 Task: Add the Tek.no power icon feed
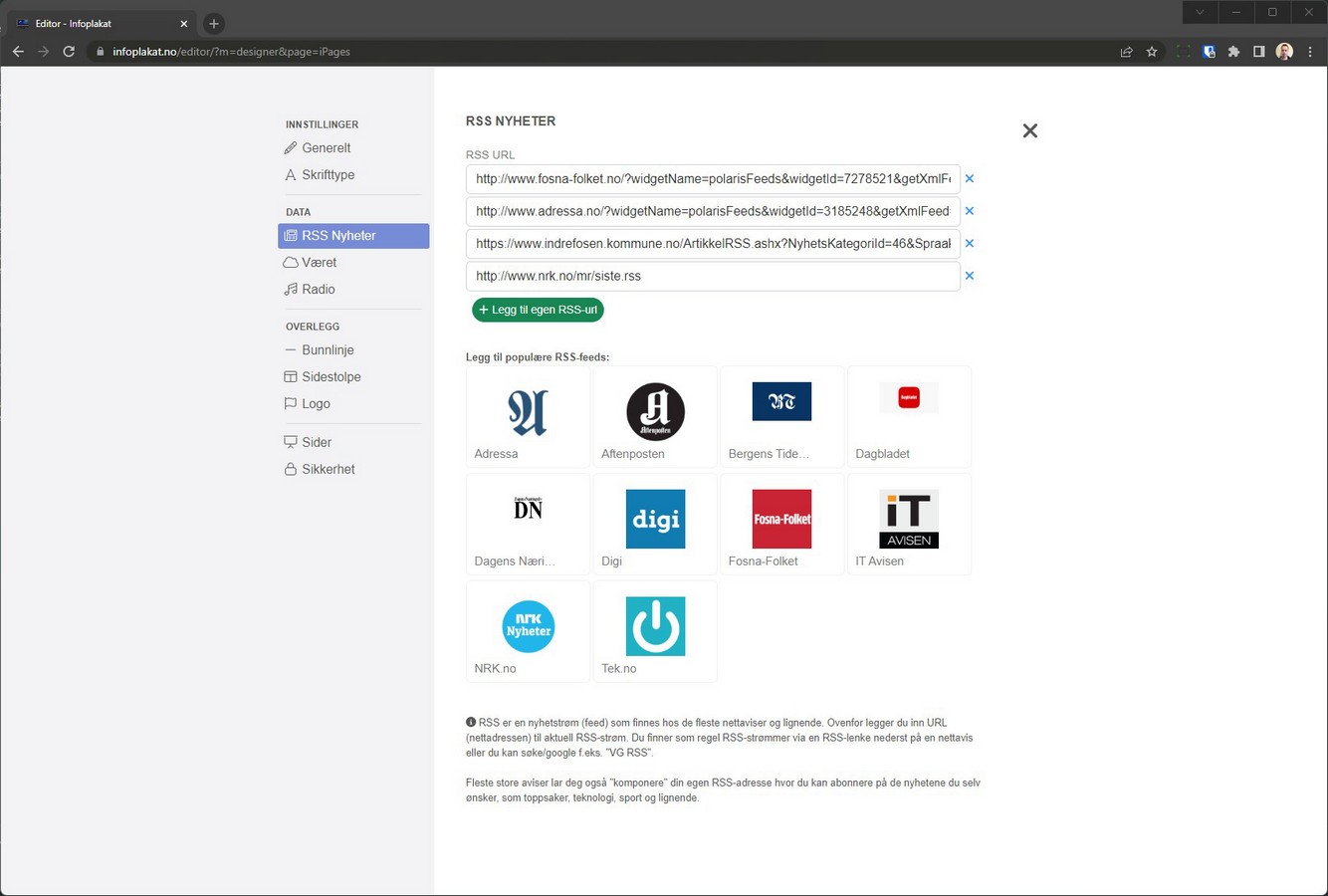[x=655, y=626]
